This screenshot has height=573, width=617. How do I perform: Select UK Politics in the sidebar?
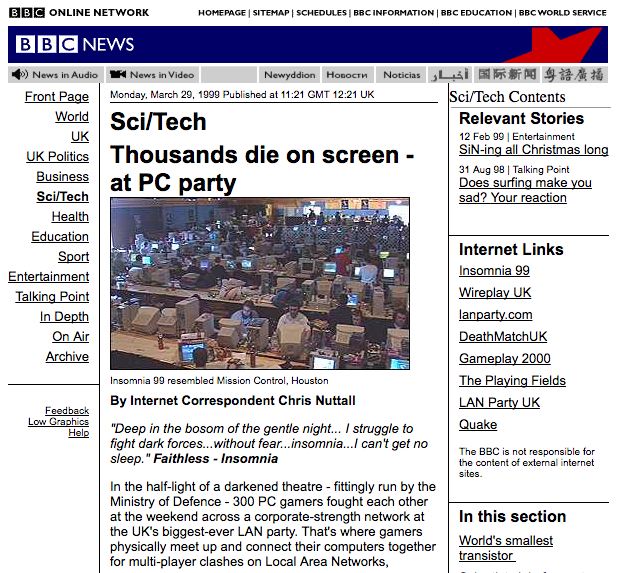point(57,156)
